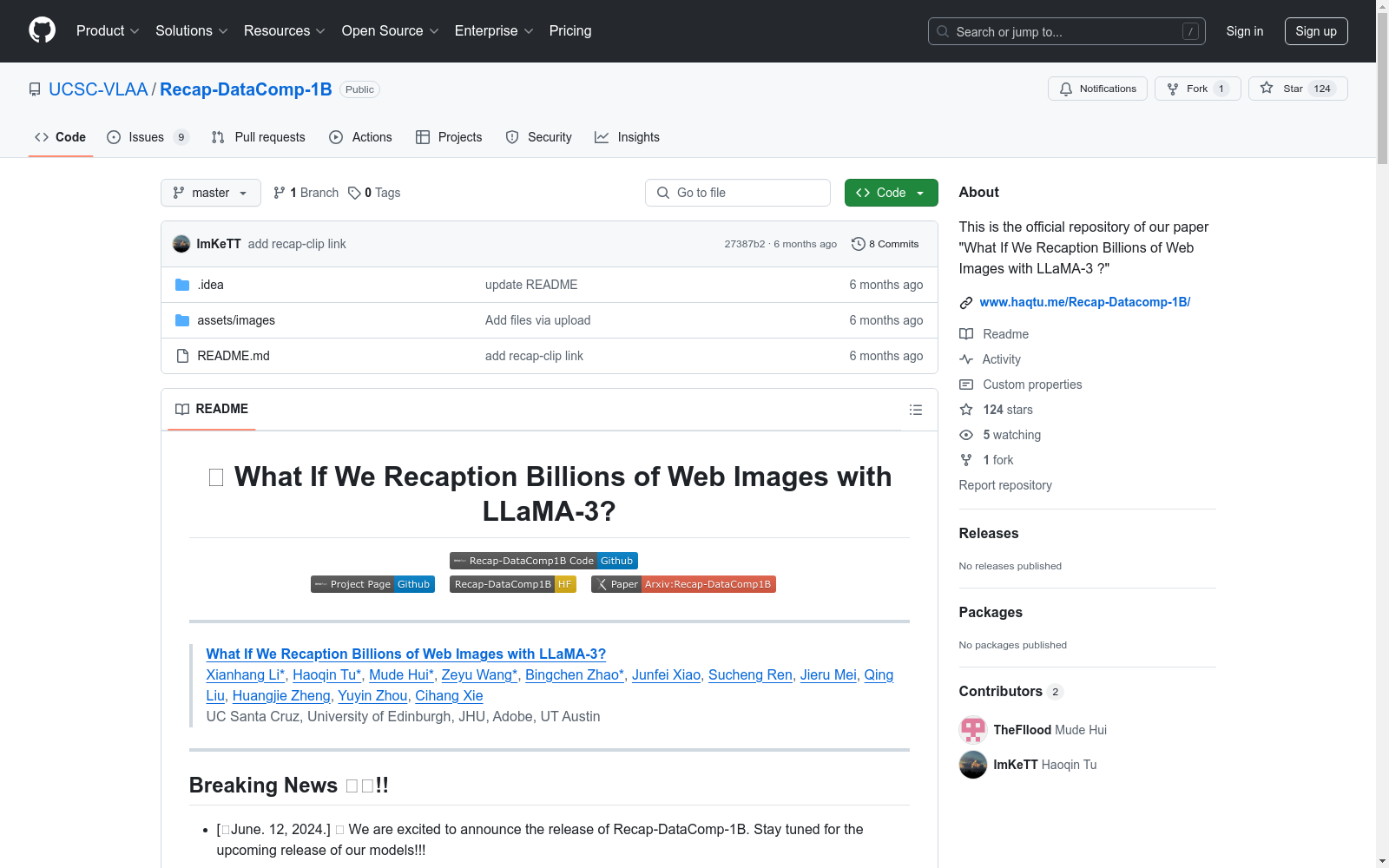Open the Pricing page
Screen dimensions: 1389x868
[570, 31]
